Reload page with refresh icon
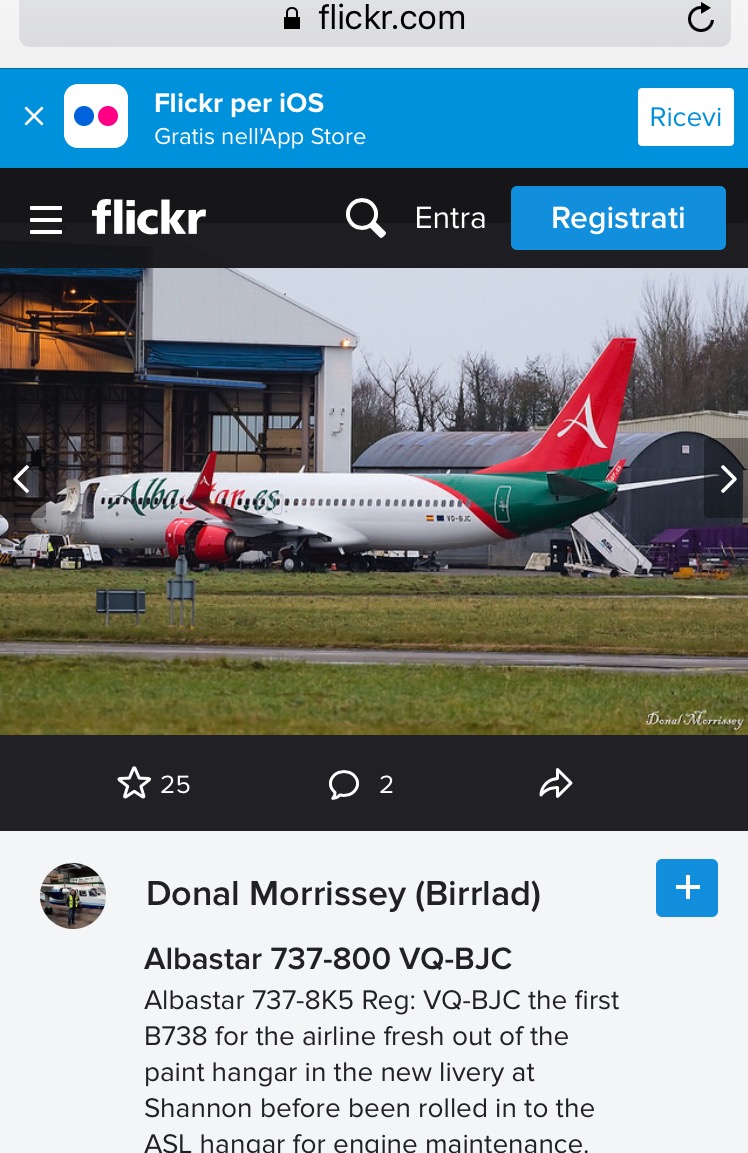The height and width of the screenshot is (1153, 748). pyautogui.click(x=700, y=18)
